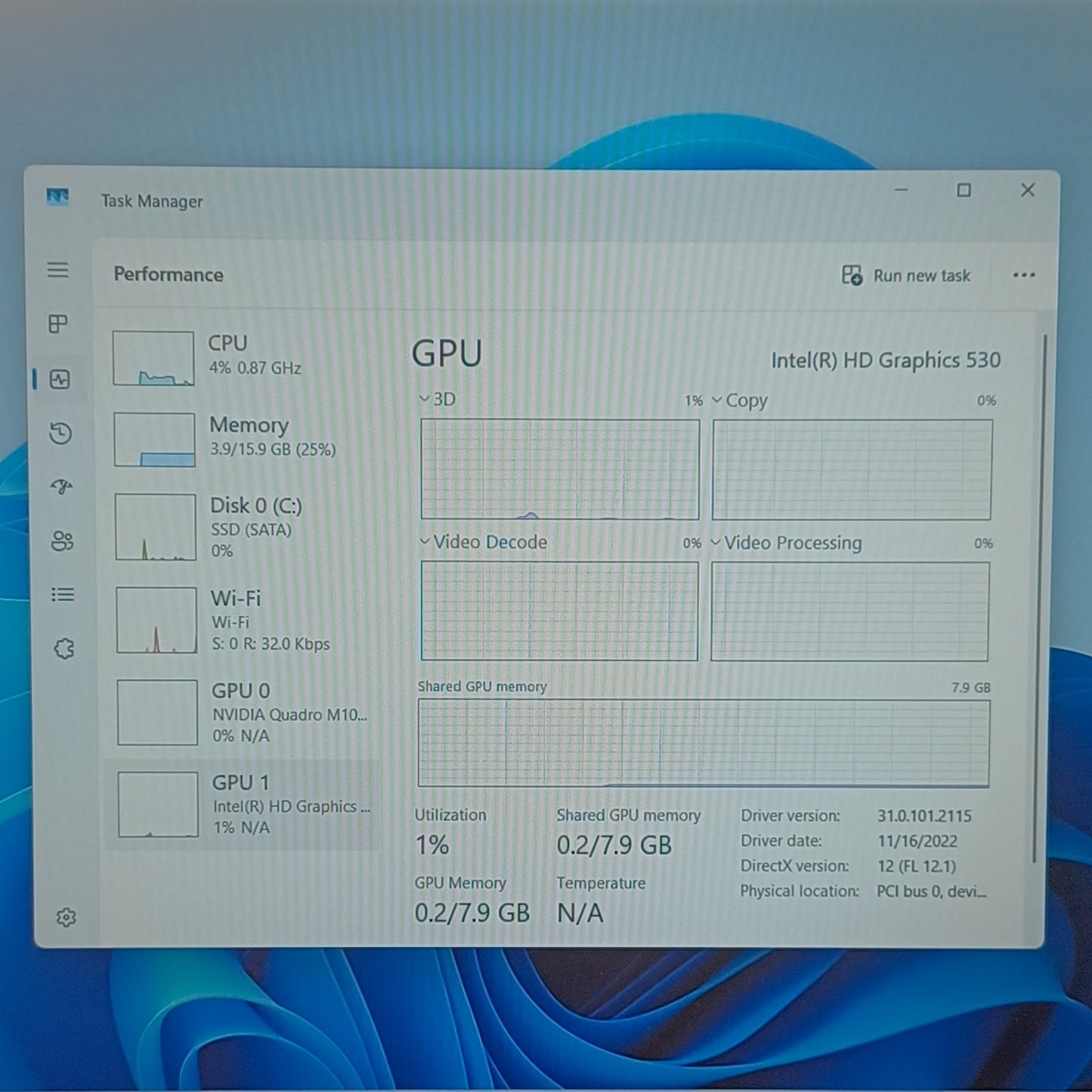Click the Utilization 1% value

432,845
